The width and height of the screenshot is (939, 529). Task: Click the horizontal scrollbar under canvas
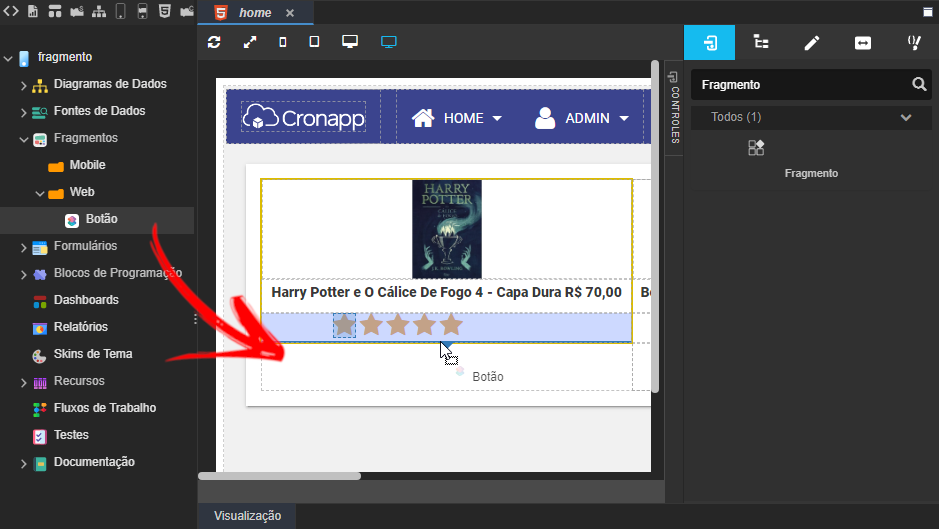pos(280,476)
